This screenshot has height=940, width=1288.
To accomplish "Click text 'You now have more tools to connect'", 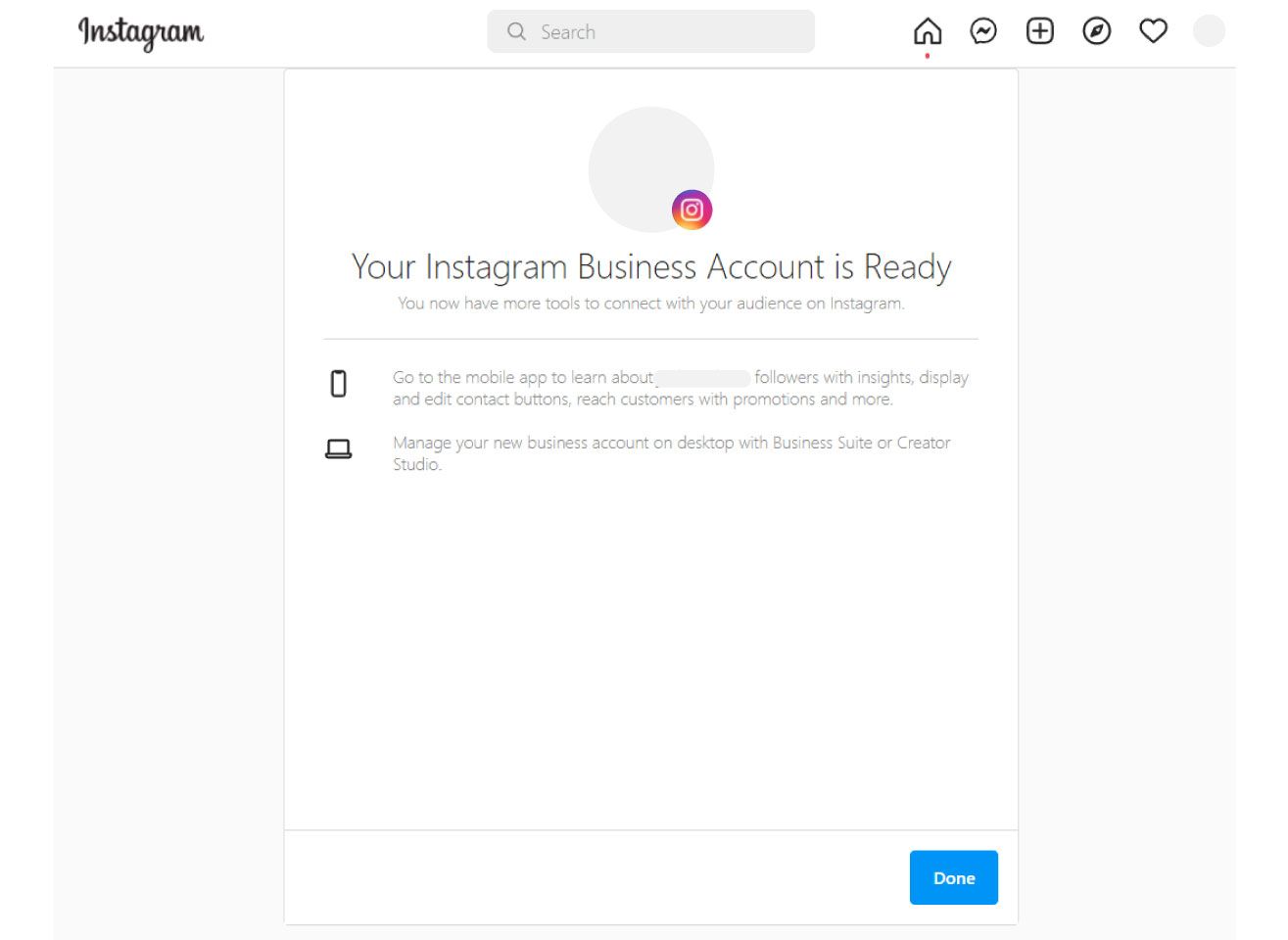I will click(x=528, y=304).
